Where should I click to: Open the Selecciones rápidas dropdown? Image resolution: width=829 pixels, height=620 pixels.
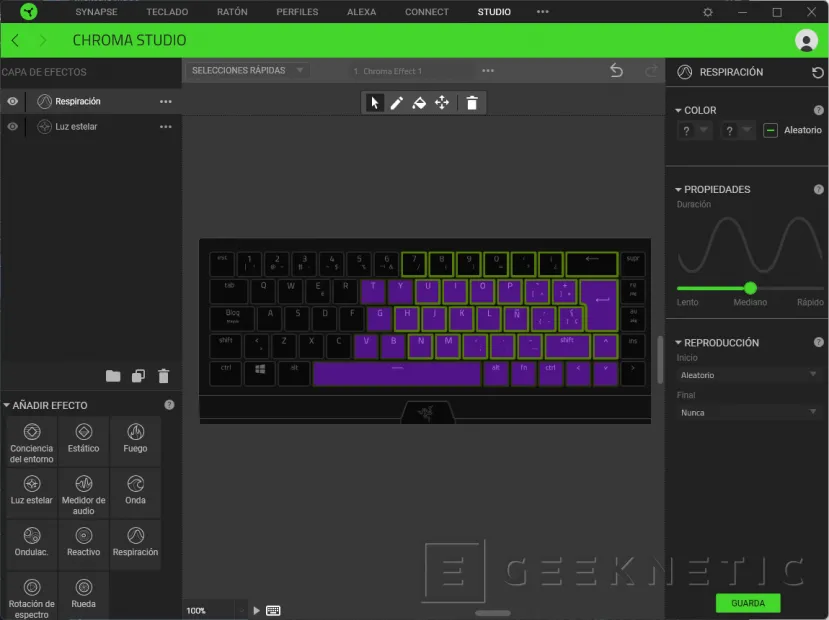tap(247, 70)
